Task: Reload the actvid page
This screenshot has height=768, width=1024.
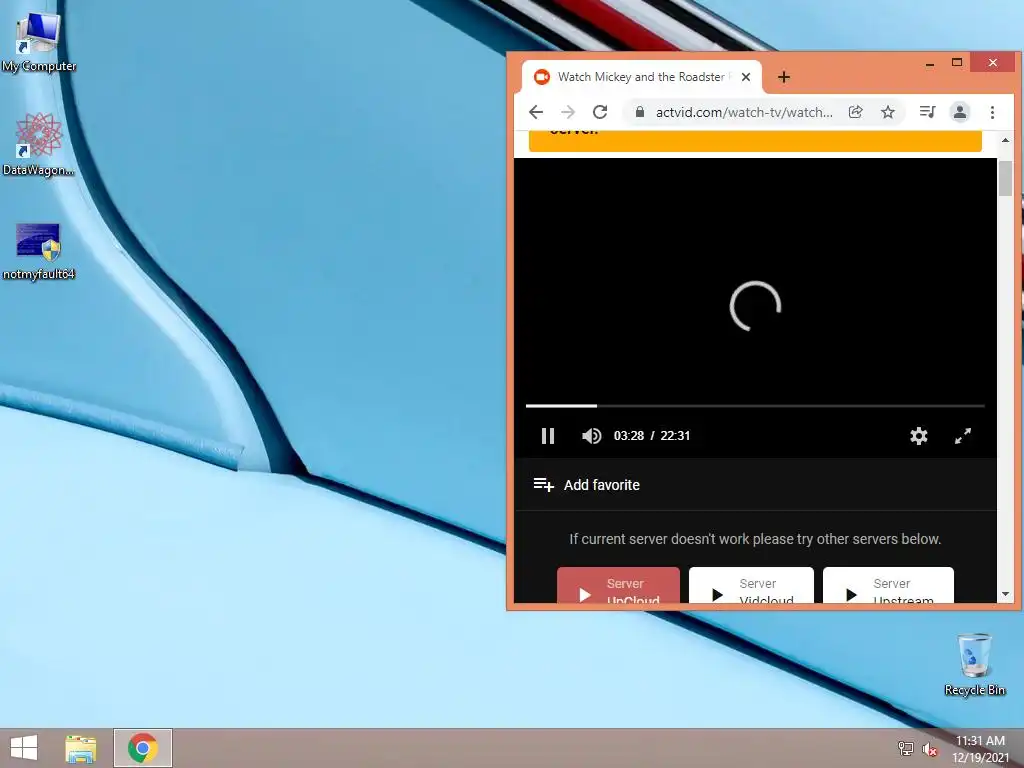Action: 600,112
